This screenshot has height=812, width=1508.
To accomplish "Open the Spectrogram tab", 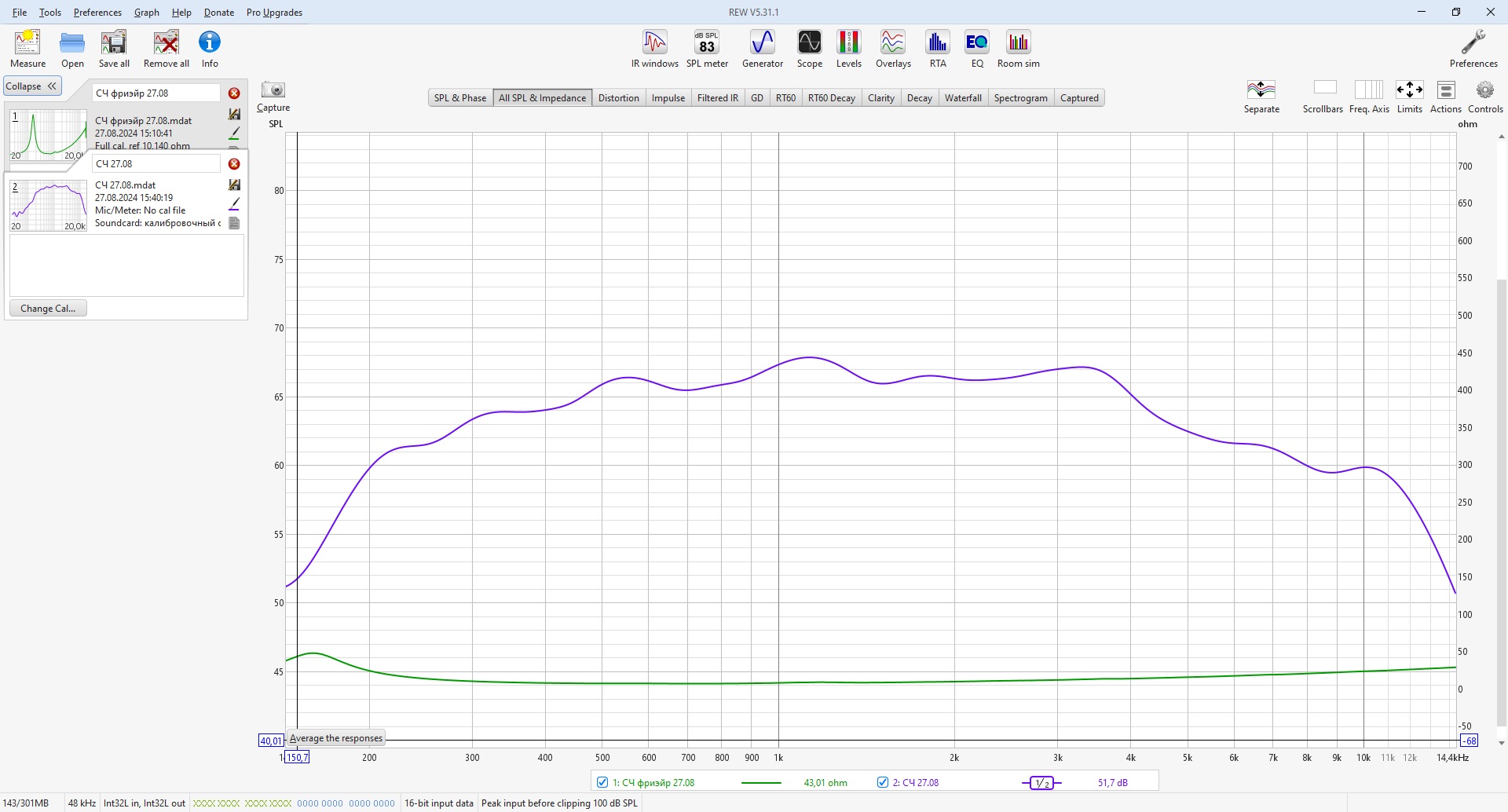I will (x=1021, y=98).
